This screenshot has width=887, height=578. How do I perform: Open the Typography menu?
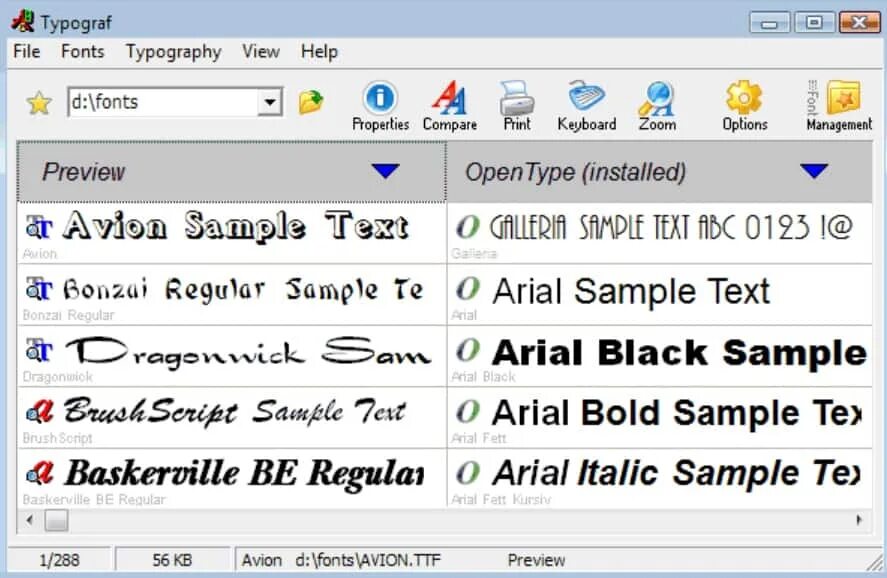coord(173,52)
